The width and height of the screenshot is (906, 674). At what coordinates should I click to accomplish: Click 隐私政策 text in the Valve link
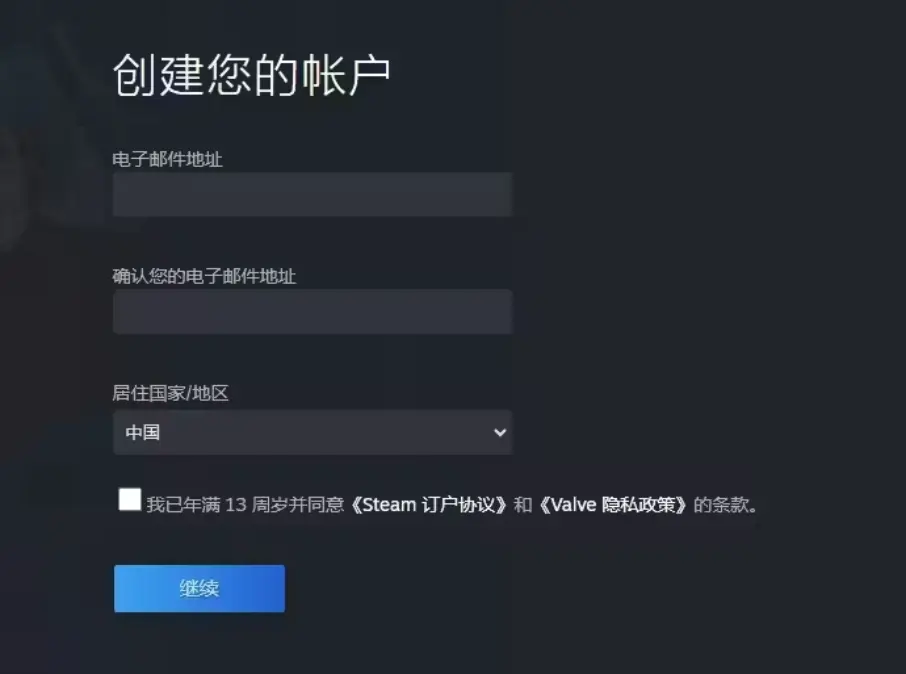click(638, 505)
